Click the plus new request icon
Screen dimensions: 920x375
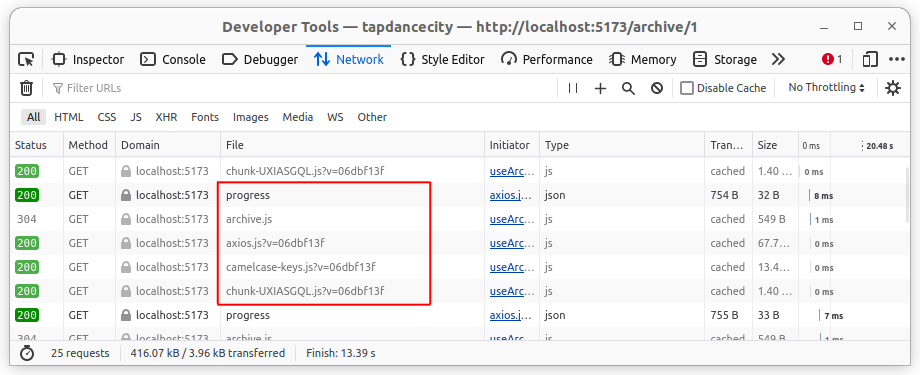[x=600, y=88]
